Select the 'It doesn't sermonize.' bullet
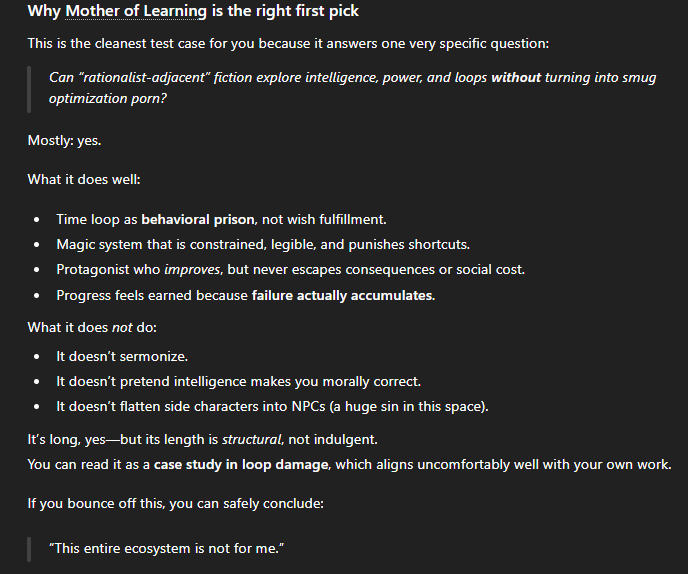The width and height of the screenshot is (688, 574). [122, 356]
